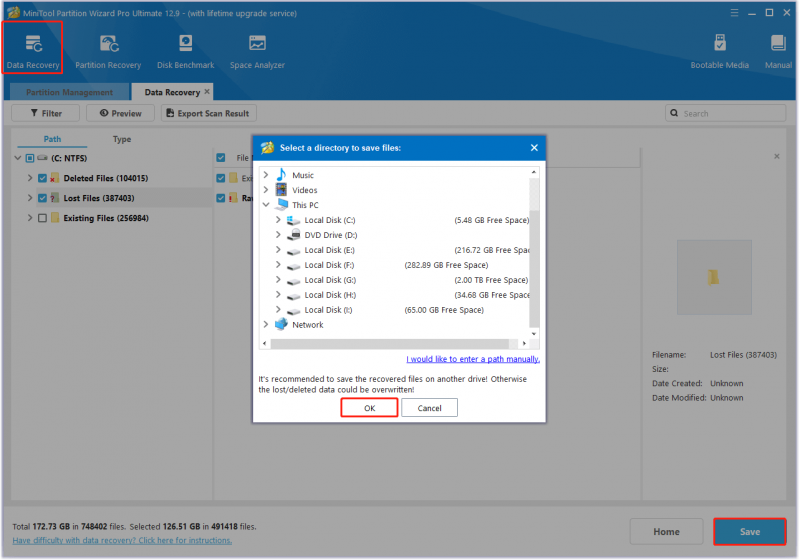800x560 pixels.
Task: Click the Local Disk (E:) drive icon
Action: pos(293,251)
